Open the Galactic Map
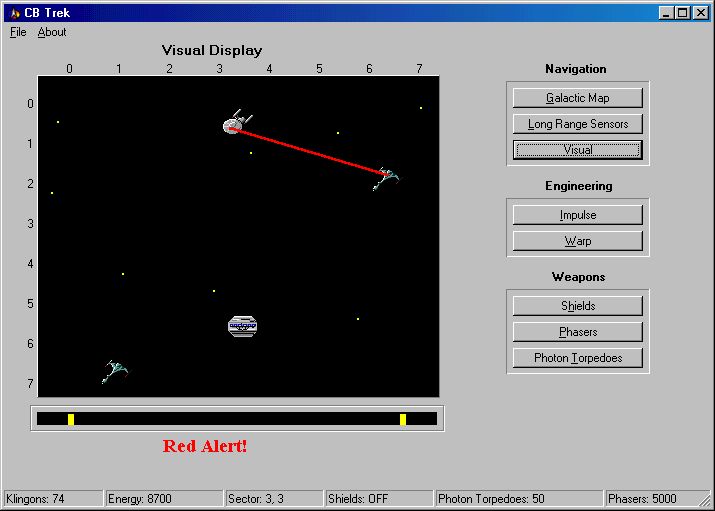This screenshot has width=715, height=511. click(577, 98)
